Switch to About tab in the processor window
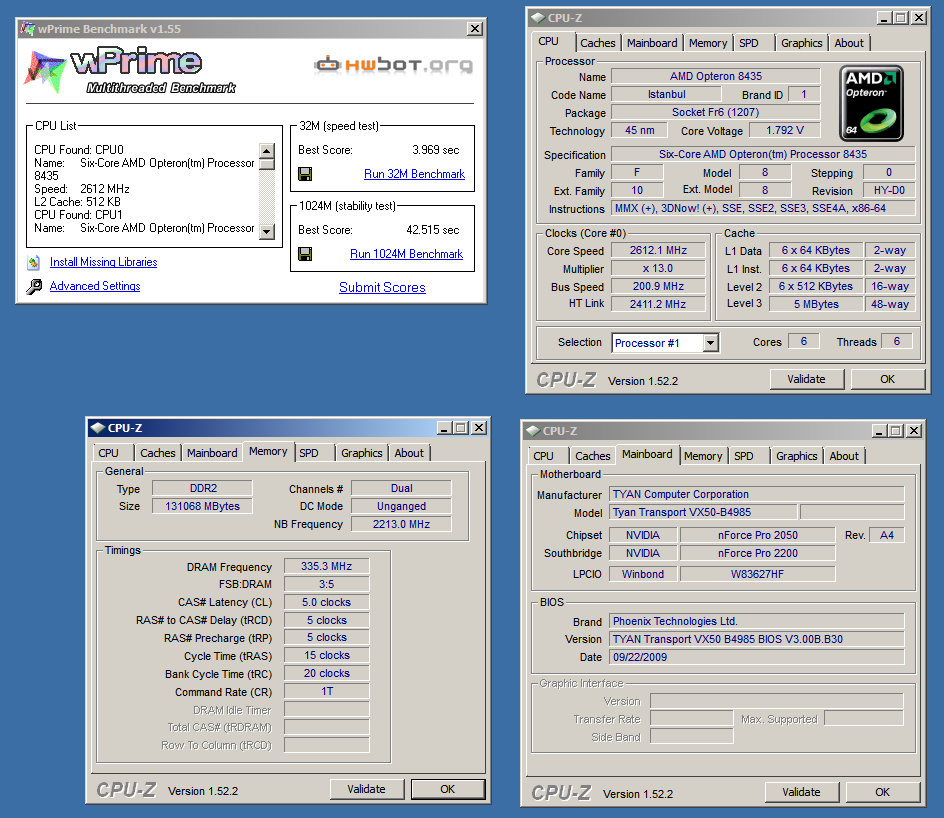Viewport: 944px width, 818px height. click(x=849, y=43)
